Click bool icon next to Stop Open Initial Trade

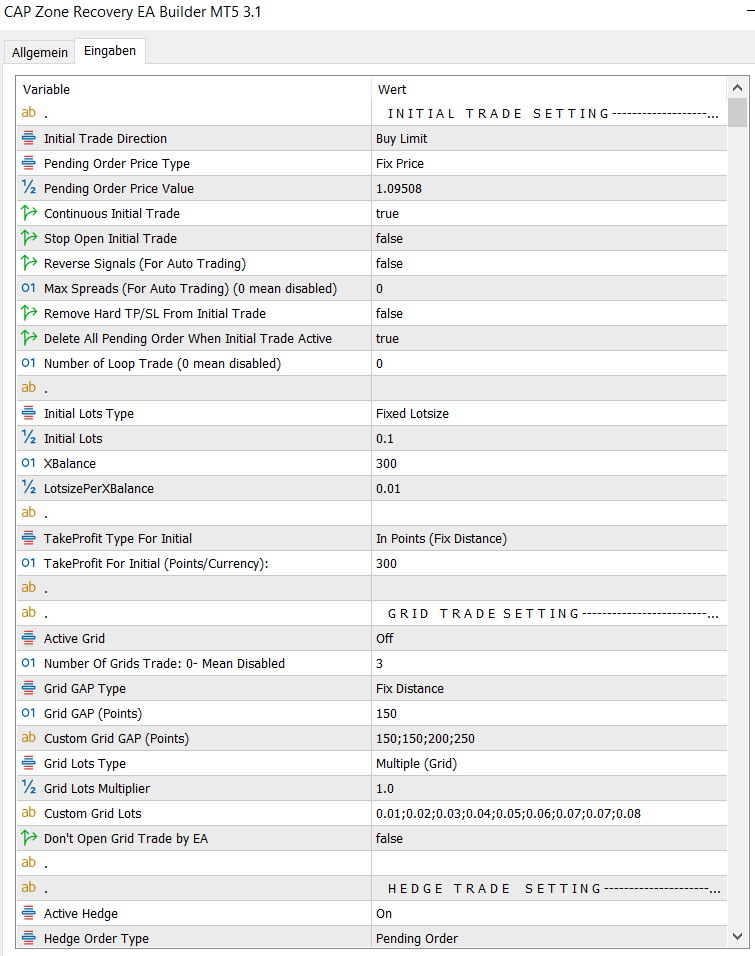coord(29,238)
